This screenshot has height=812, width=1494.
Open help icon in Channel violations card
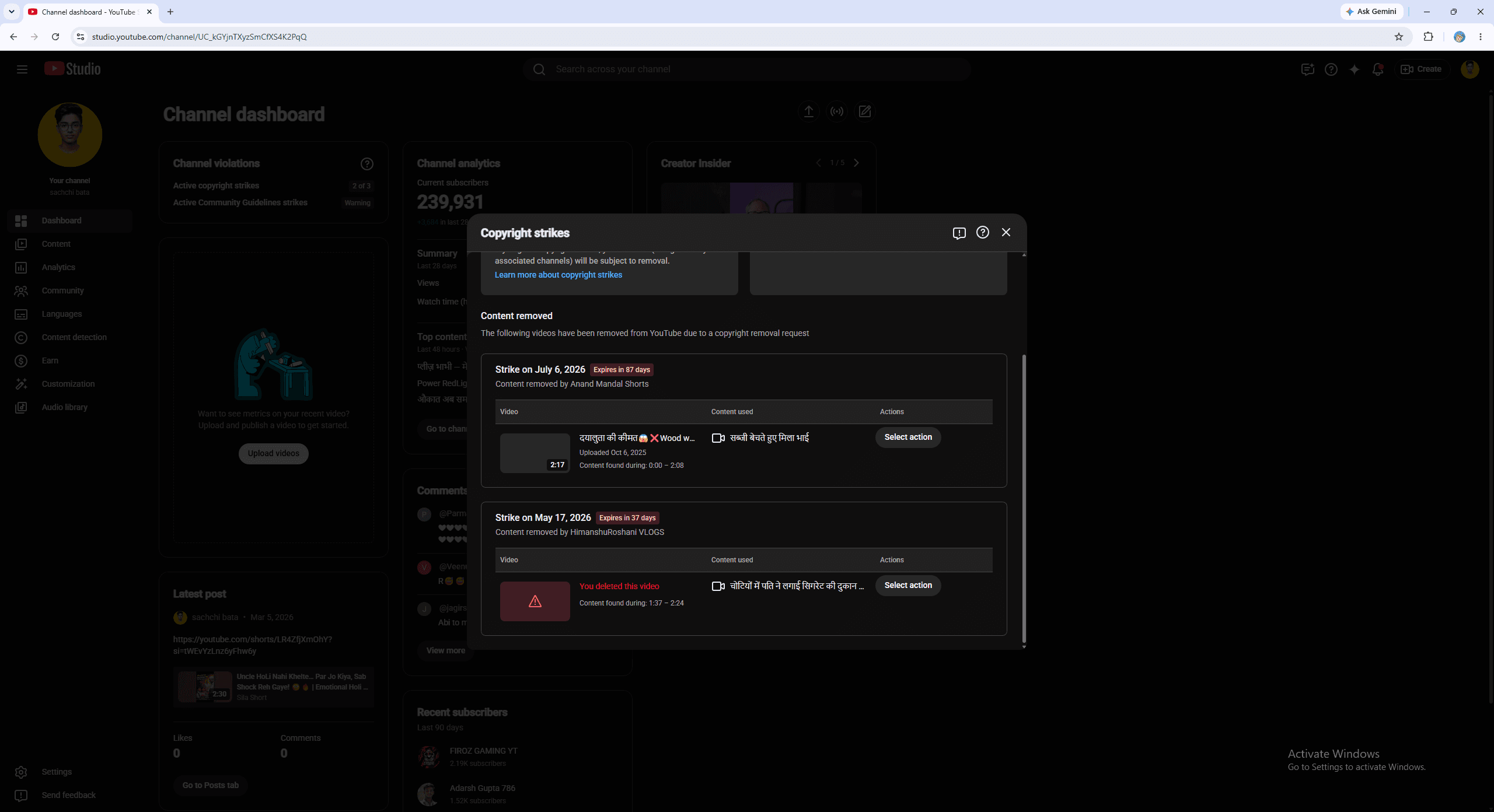coord(367,164)
